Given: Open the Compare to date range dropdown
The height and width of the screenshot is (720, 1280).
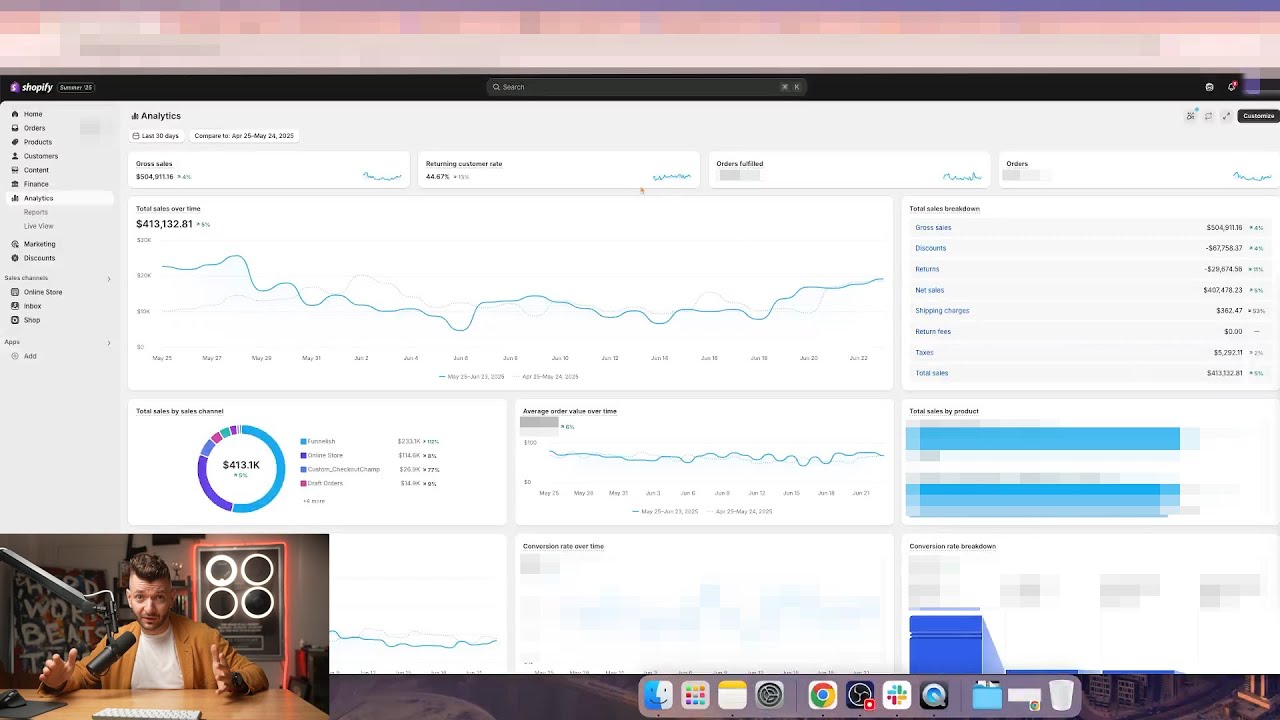Looking at the screenshot, I should click(244, 136).
